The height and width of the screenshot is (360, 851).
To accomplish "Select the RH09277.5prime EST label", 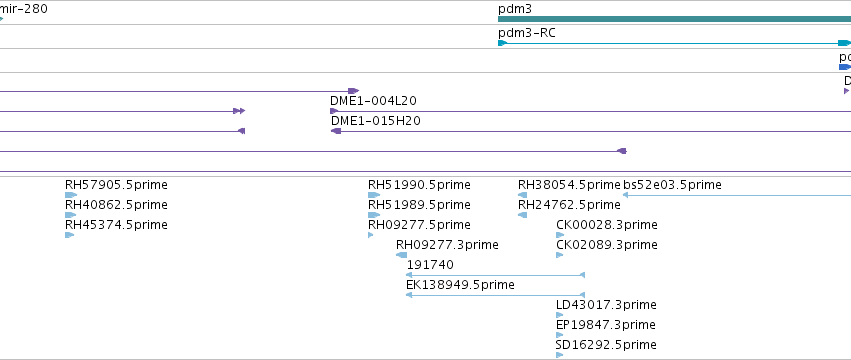I will [x=419, y=225].
